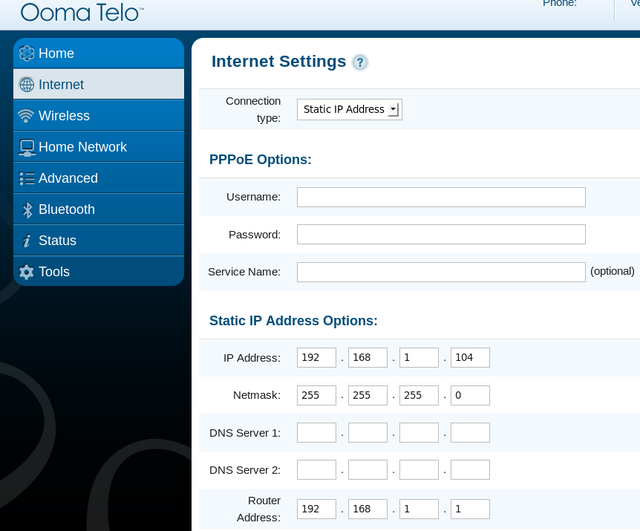Click DNS Server 1 first octet

click(x=316, y=433)
